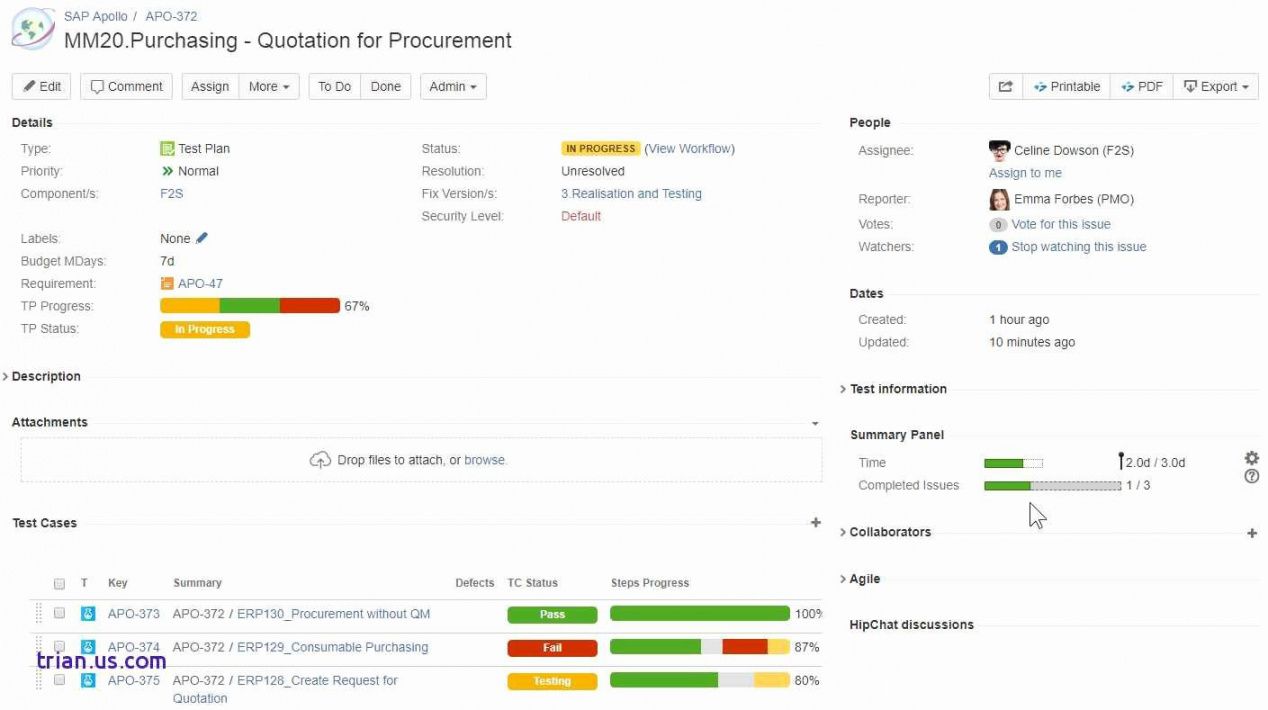Click the Steps Progress bar for APO-373
Image resolution: width=1268 pixels, height=710 pixels.
pos(700,614)
